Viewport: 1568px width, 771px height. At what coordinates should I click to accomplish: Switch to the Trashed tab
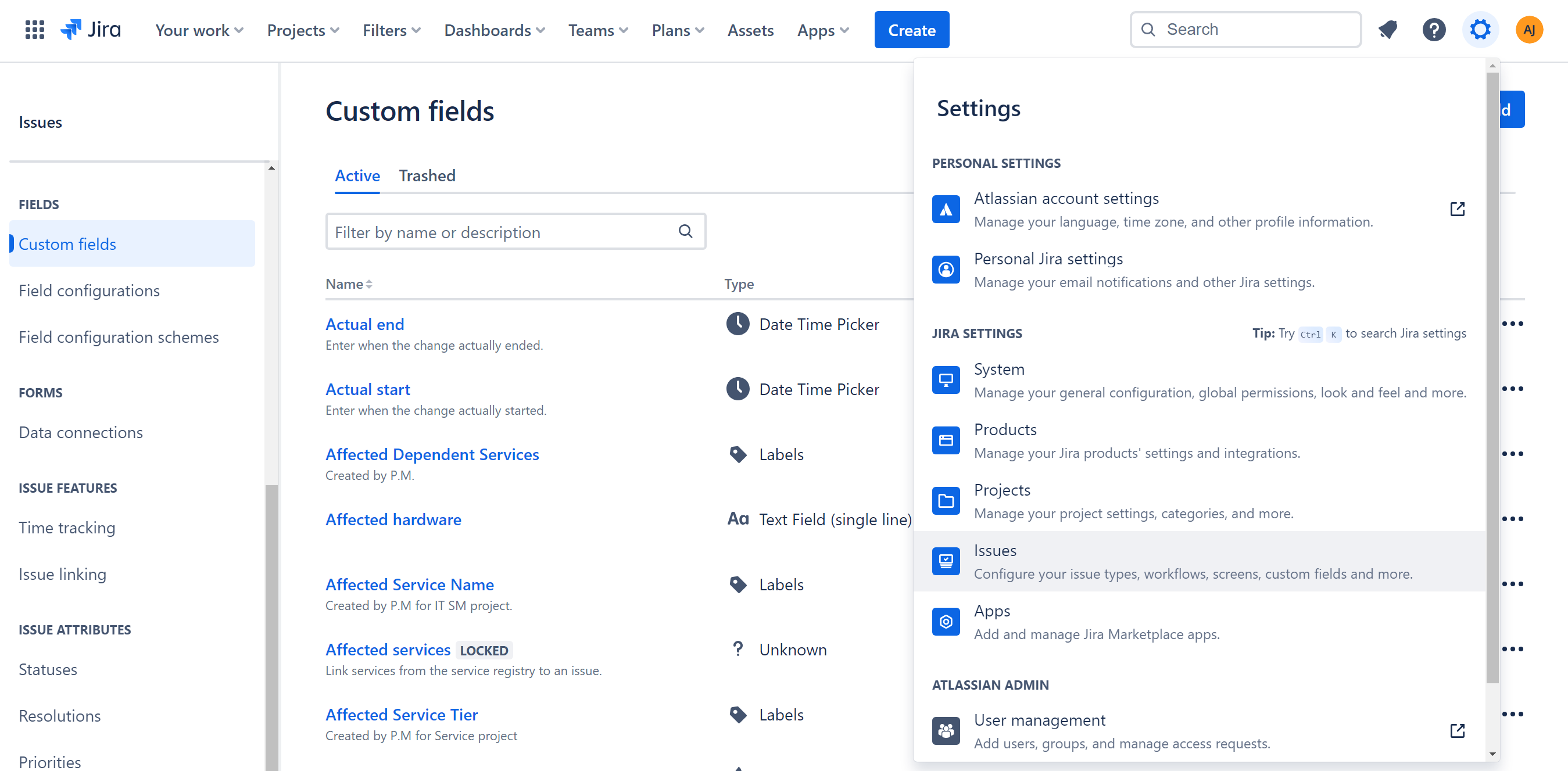427,176
